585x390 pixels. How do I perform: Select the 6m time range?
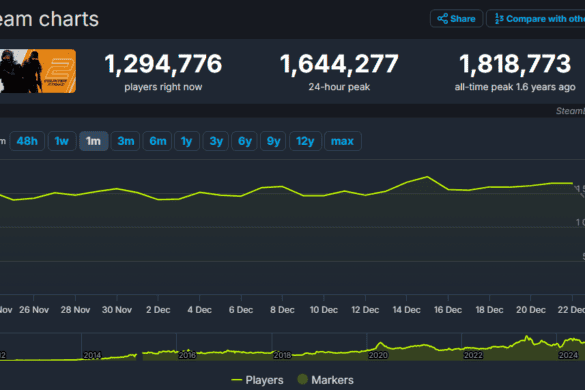point(157,141)
